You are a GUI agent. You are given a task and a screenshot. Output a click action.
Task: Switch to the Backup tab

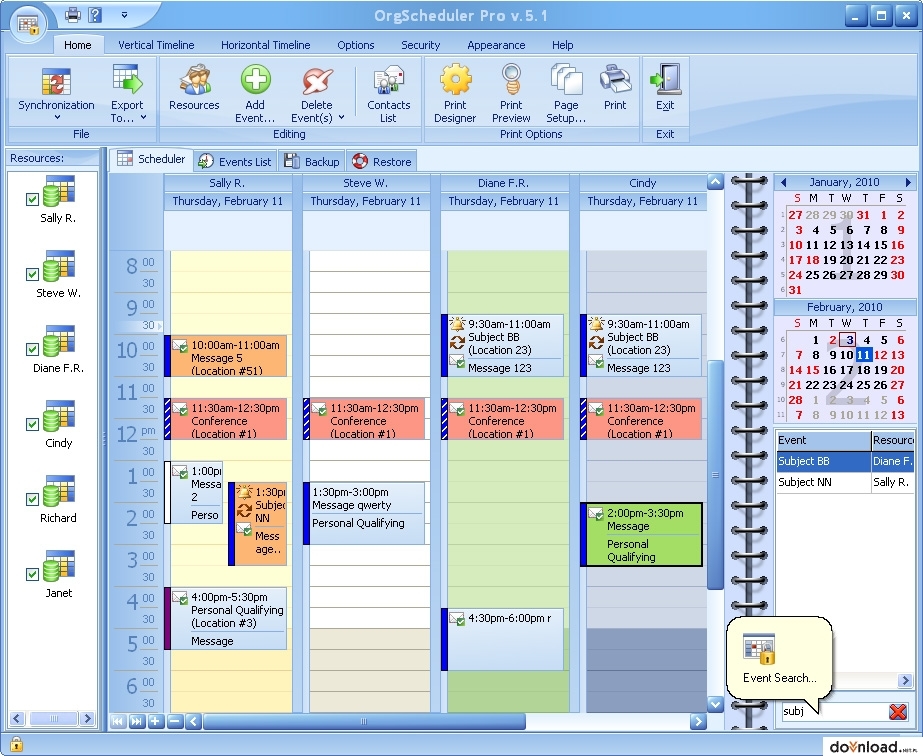(312, 161)
